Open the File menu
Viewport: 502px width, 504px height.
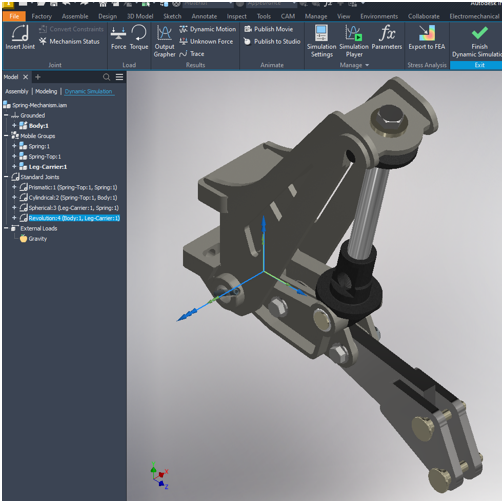[x=14, y=16]
